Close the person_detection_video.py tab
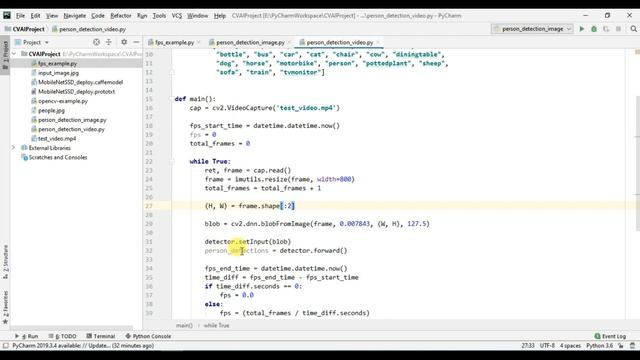The image size is (640, 360). pyautogui.click(x=378, y=42)
